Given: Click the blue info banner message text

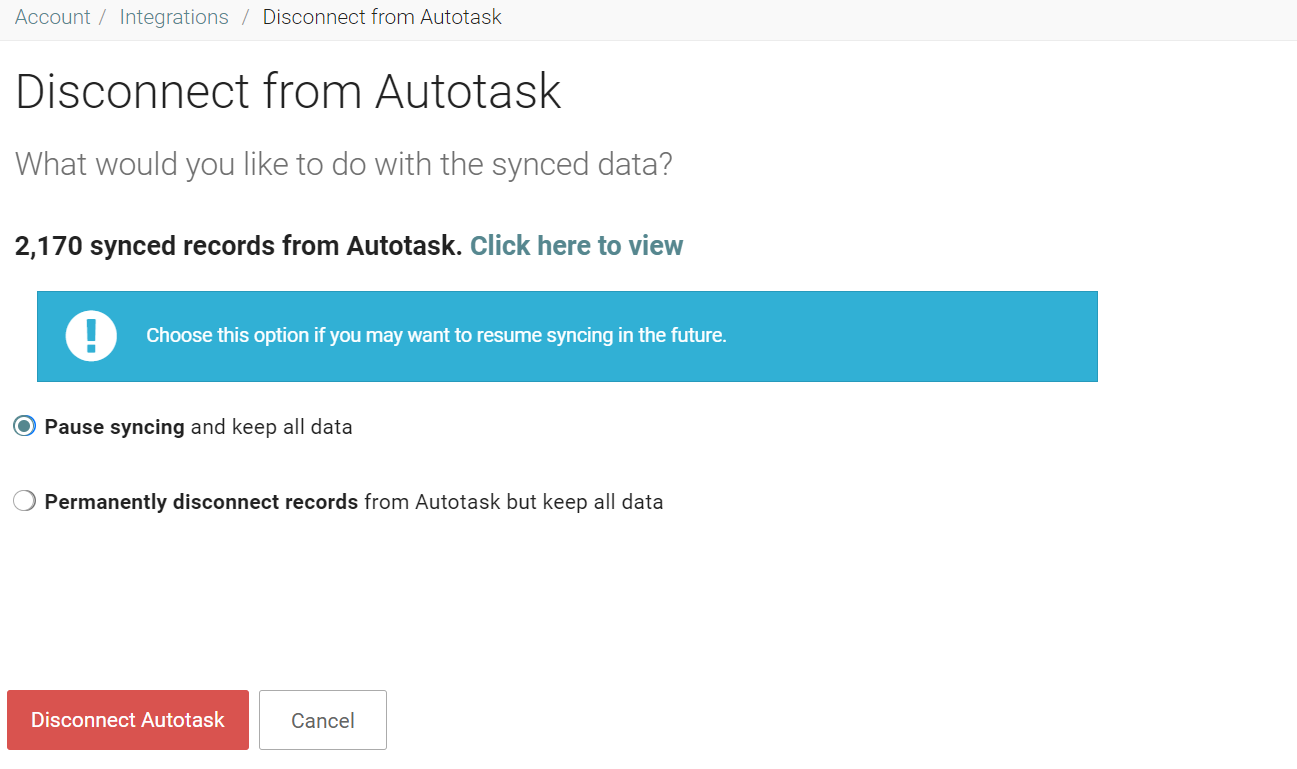Looking at the screenshot, I should pos(436,335).
